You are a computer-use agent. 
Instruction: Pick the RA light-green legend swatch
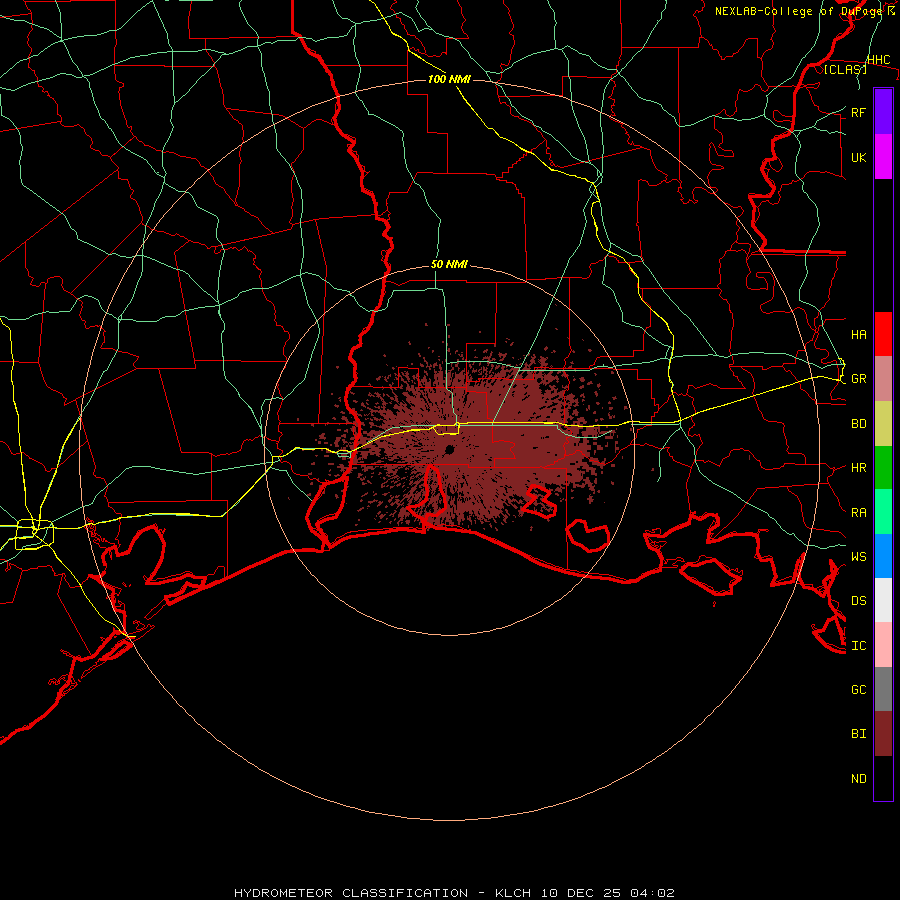coord(883,512)
